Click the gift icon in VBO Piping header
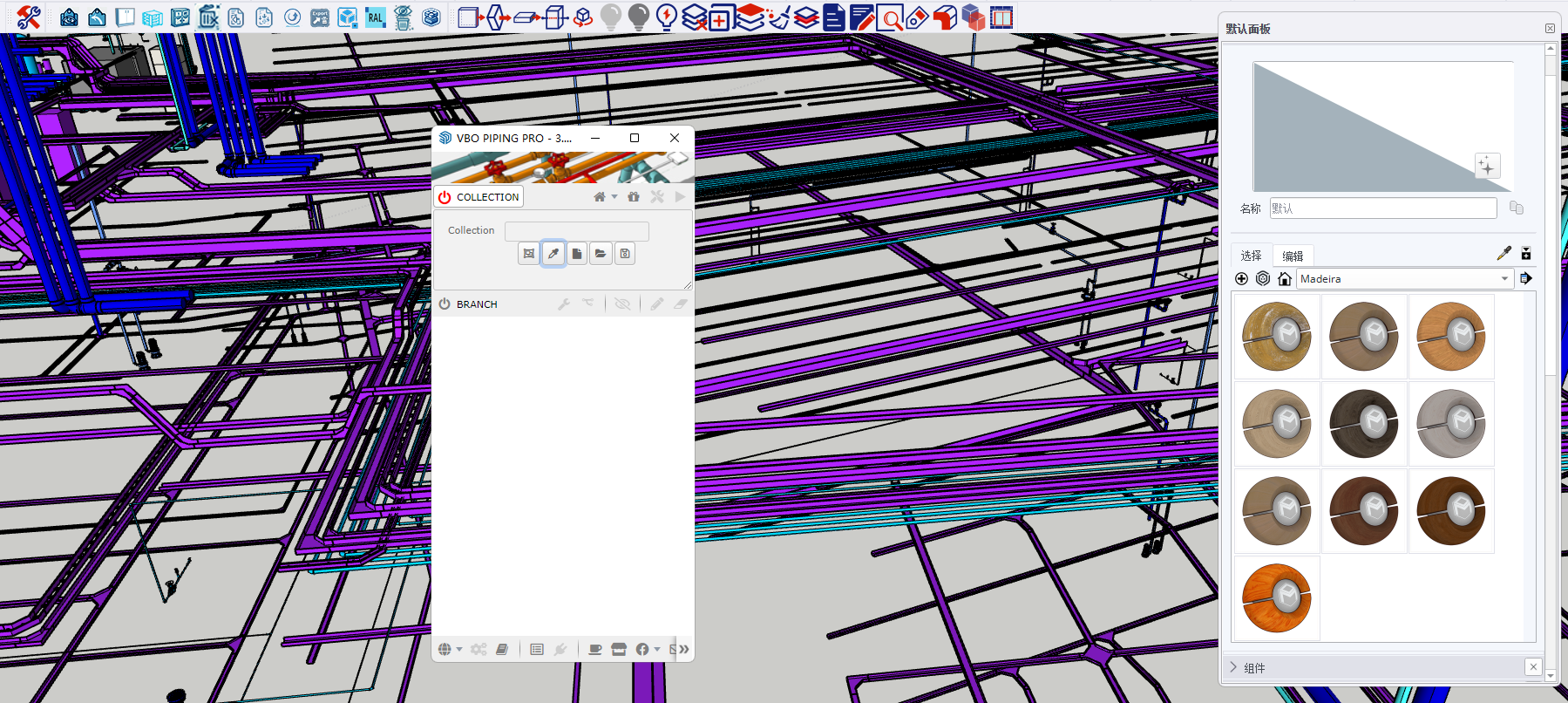The width and height of the screenshot is (1568, 703). click(634, 197)
